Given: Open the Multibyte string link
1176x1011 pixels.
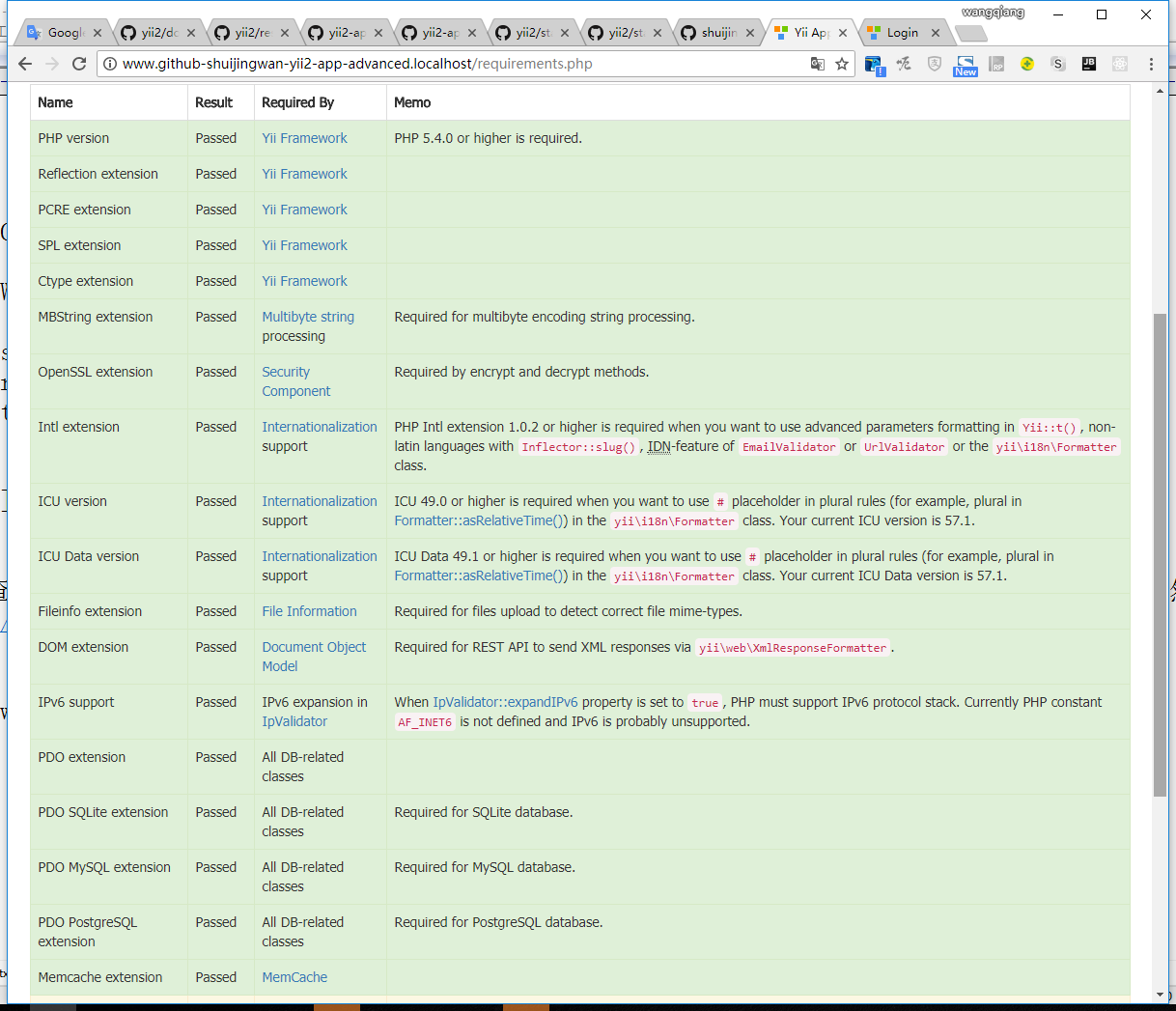Looking at the screenshot, I should (308, 317).
